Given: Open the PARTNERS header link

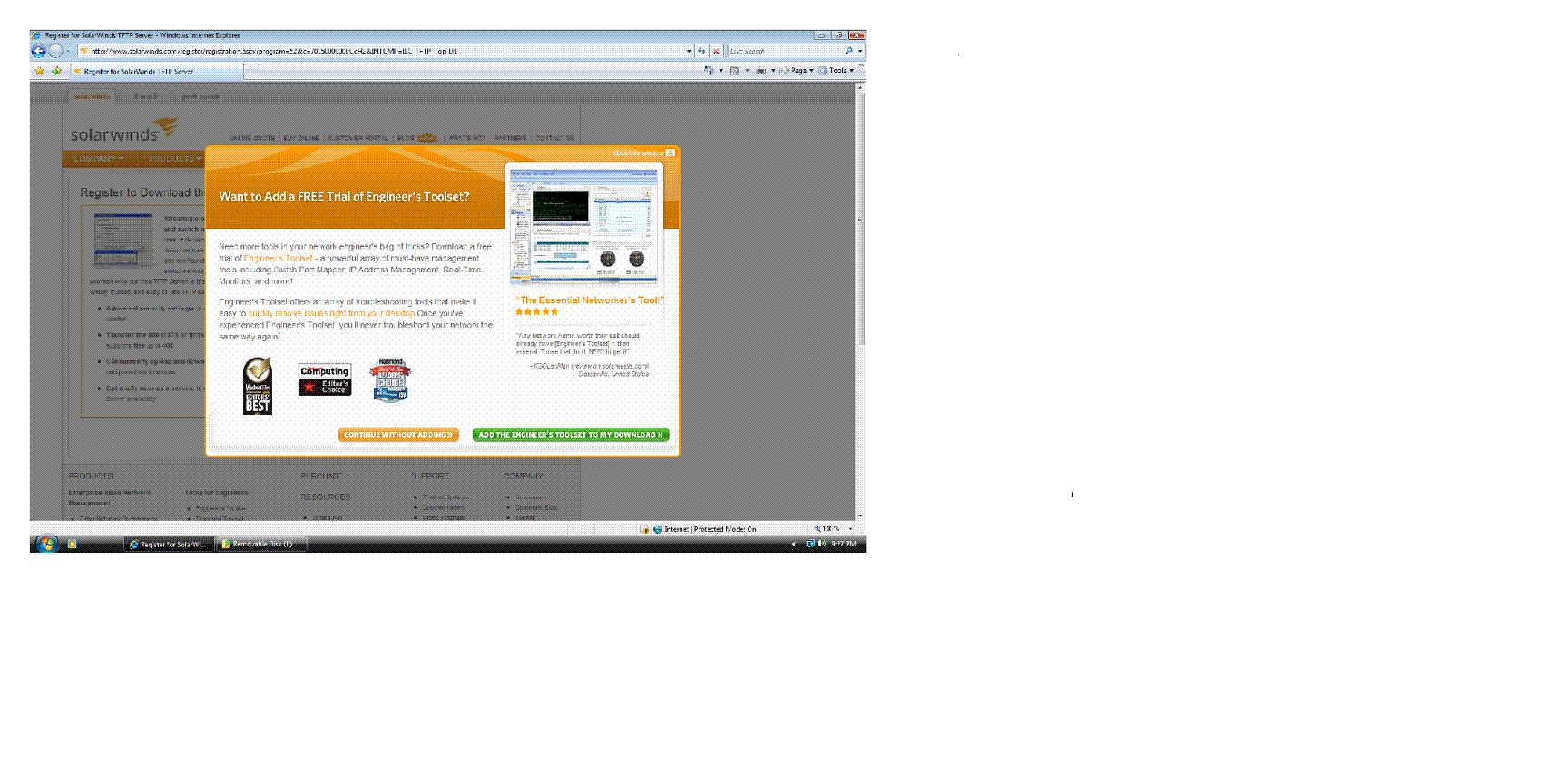Looking at the screenshot, I should (510, 138).
